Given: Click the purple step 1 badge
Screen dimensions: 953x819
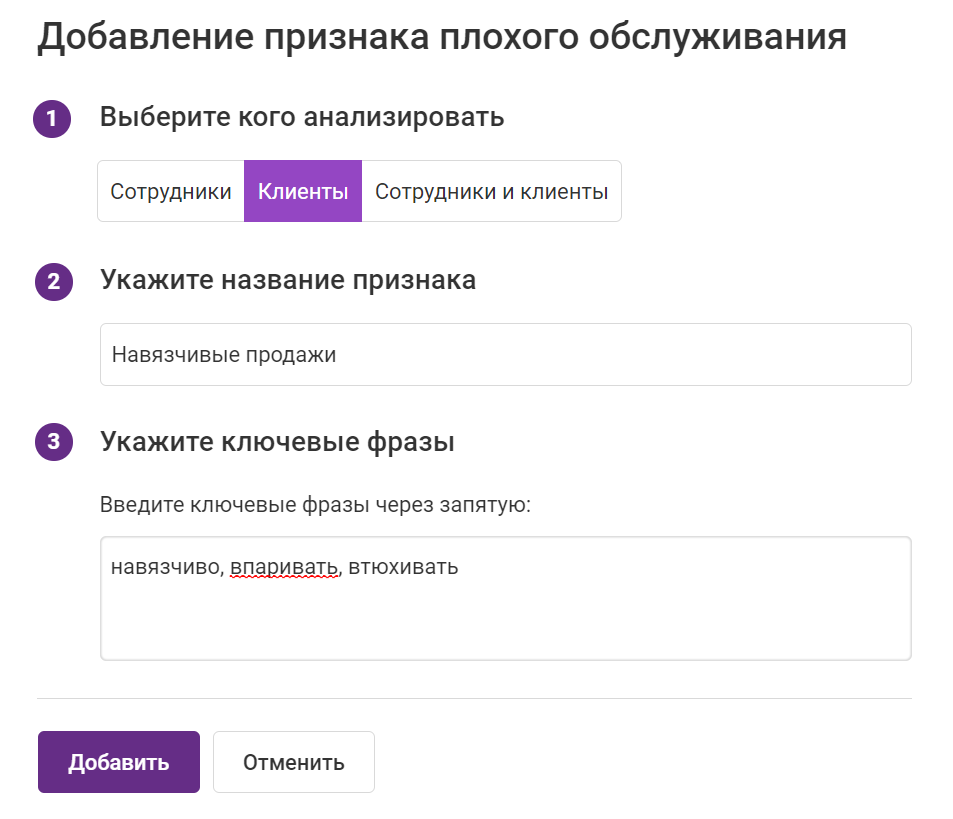Looking at the screenshot, I should [53, 119].
